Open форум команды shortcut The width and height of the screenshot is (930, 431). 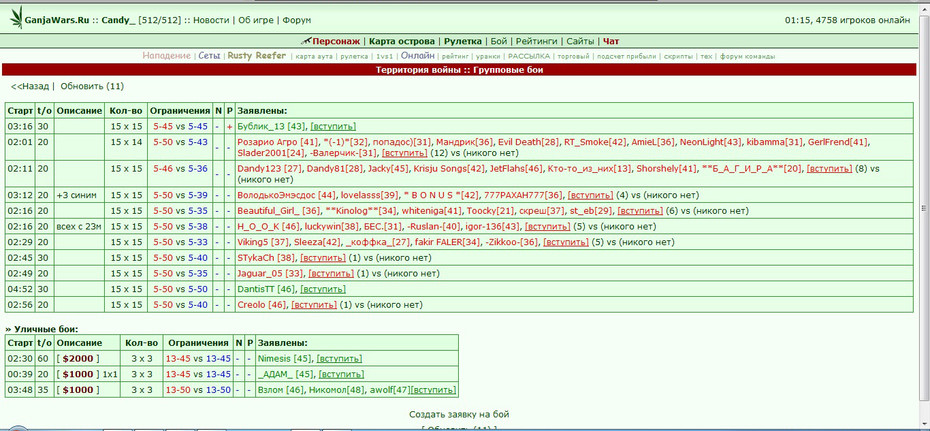[747, 56]
